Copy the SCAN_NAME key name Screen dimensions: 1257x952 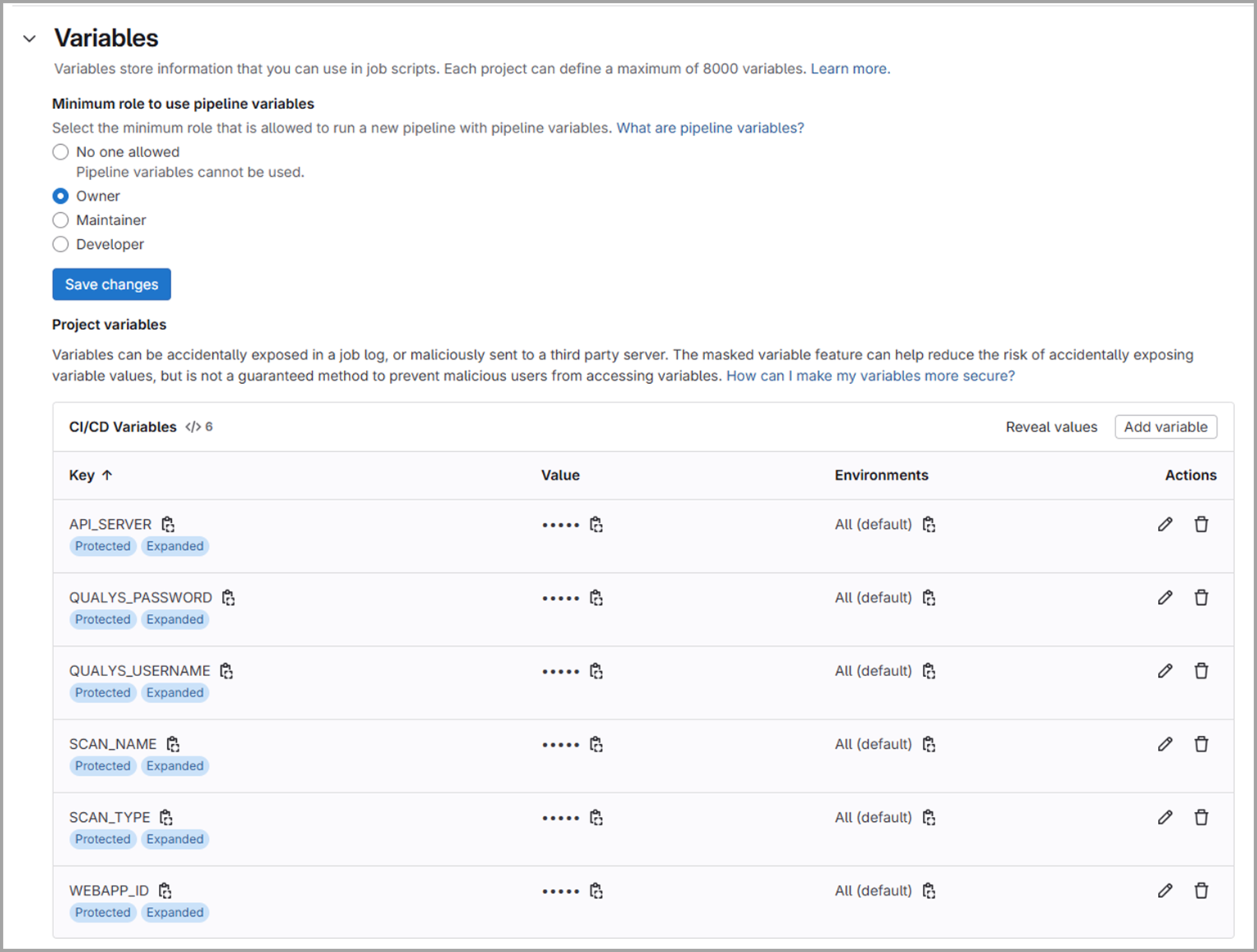[173, 744]
